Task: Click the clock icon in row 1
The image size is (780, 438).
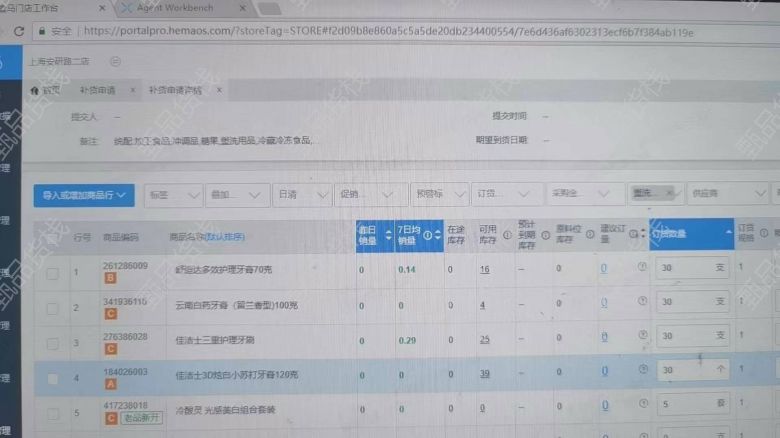Action: (642, 267)
